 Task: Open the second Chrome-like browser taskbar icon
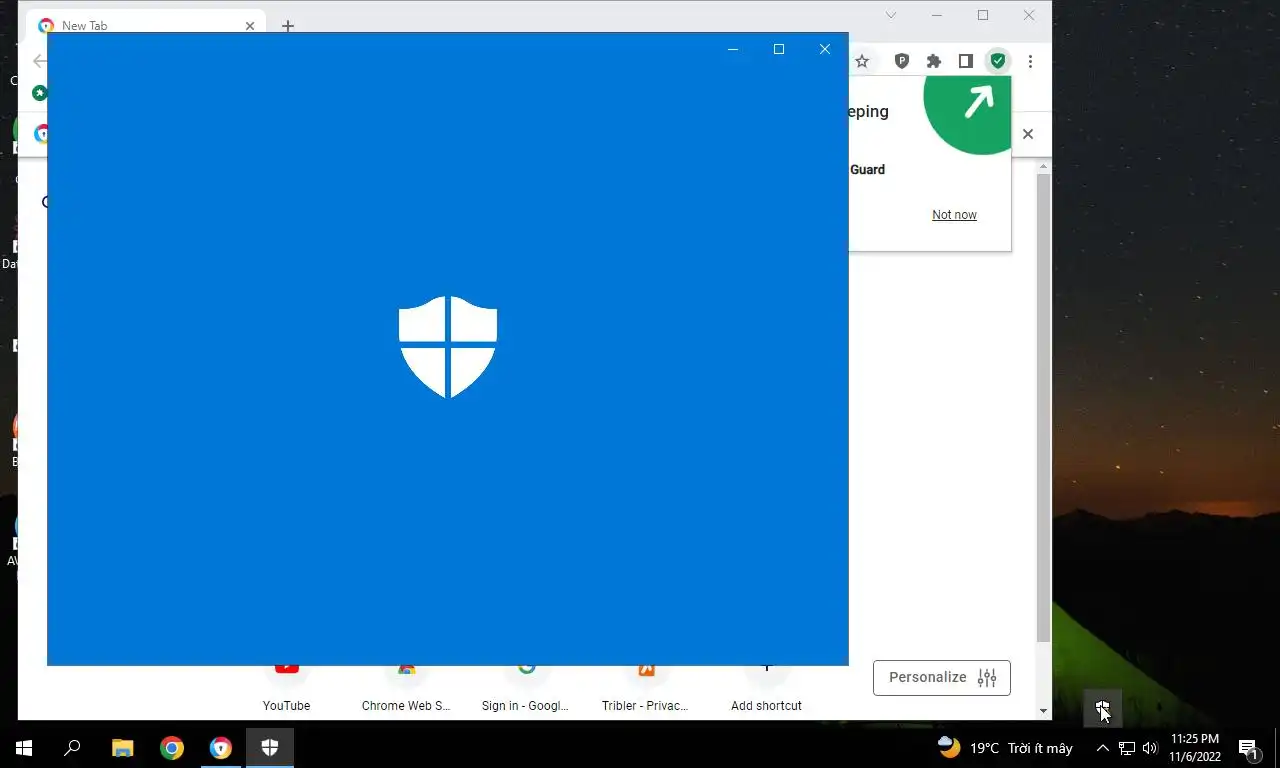[221, 747]
